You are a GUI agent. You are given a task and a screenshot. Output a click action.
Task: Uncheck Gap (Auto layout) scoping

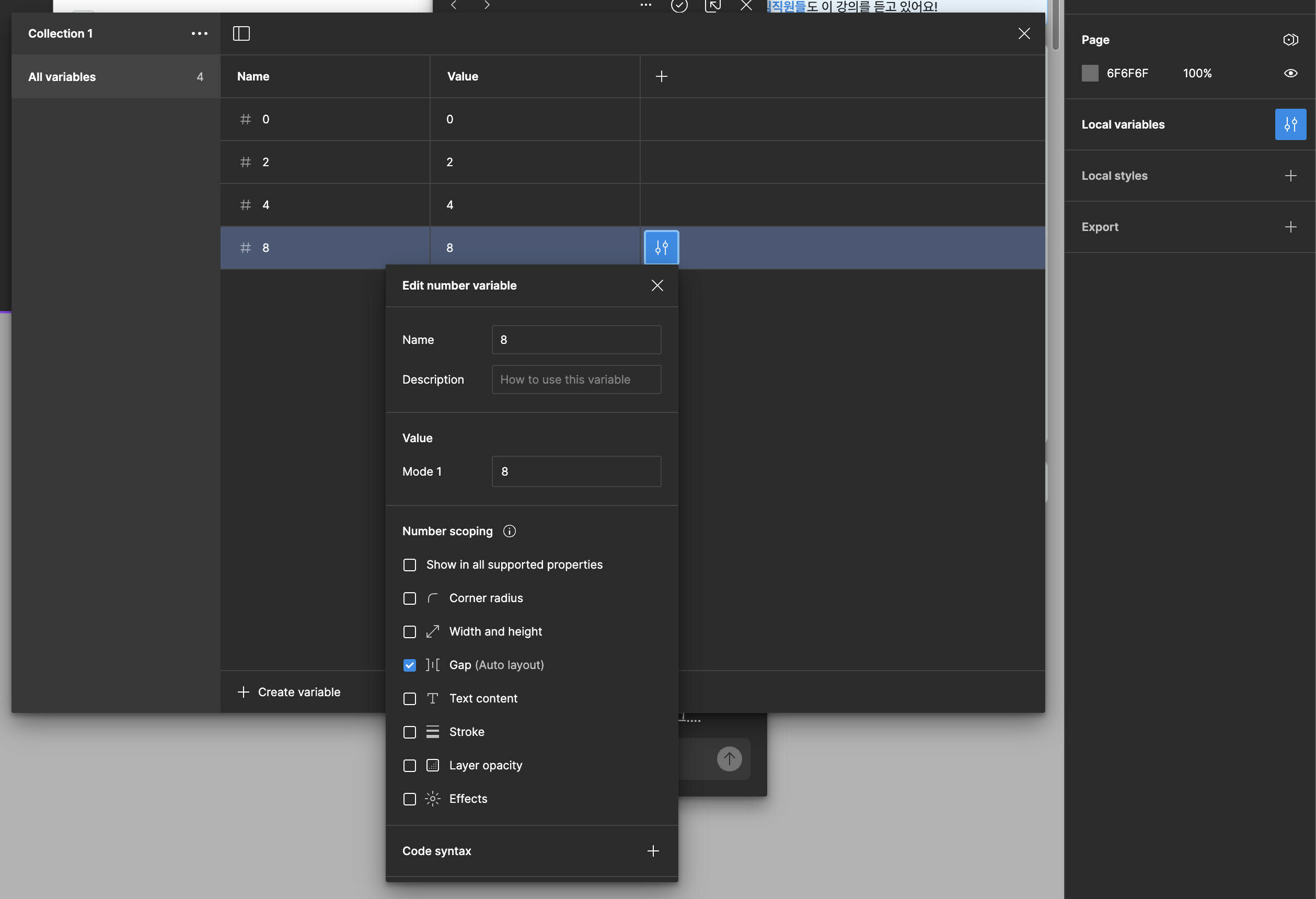[409, 665]
